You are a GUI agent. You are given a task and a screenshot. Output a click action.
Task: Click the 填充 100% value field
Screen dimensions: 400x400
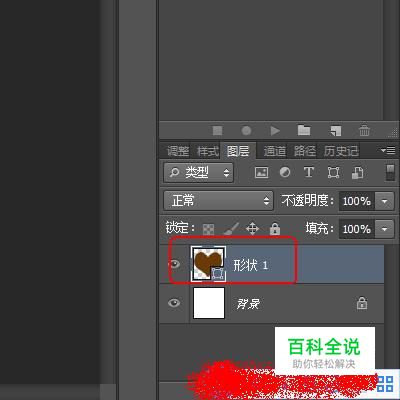pos(357,229)
